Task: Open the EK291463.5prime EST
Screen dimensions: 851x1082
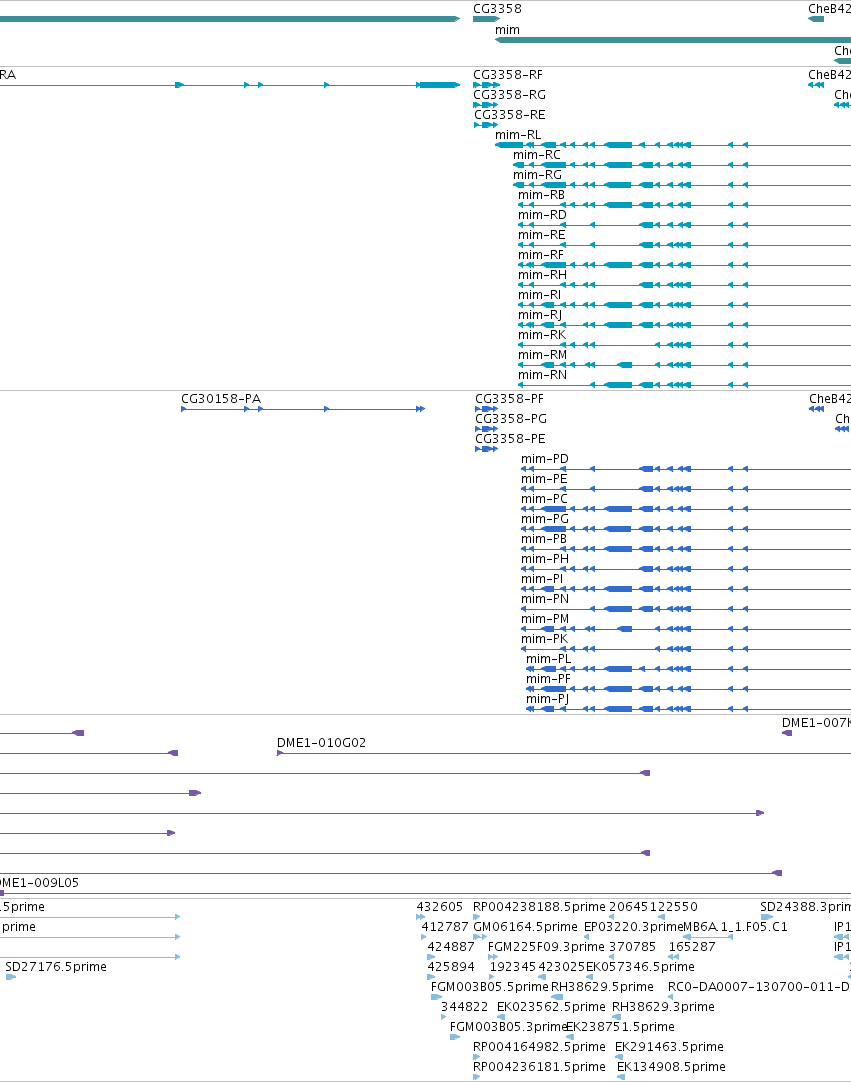Action: 669,1047
